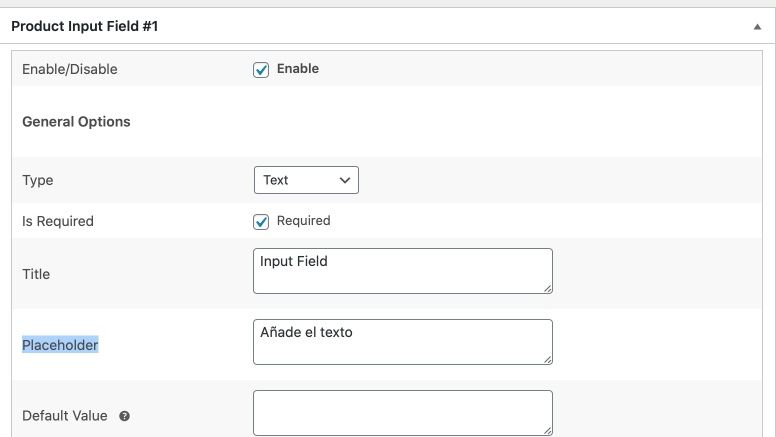Click the Default Value help question mark icon
The image size is (776, 437).
[124, 416]
